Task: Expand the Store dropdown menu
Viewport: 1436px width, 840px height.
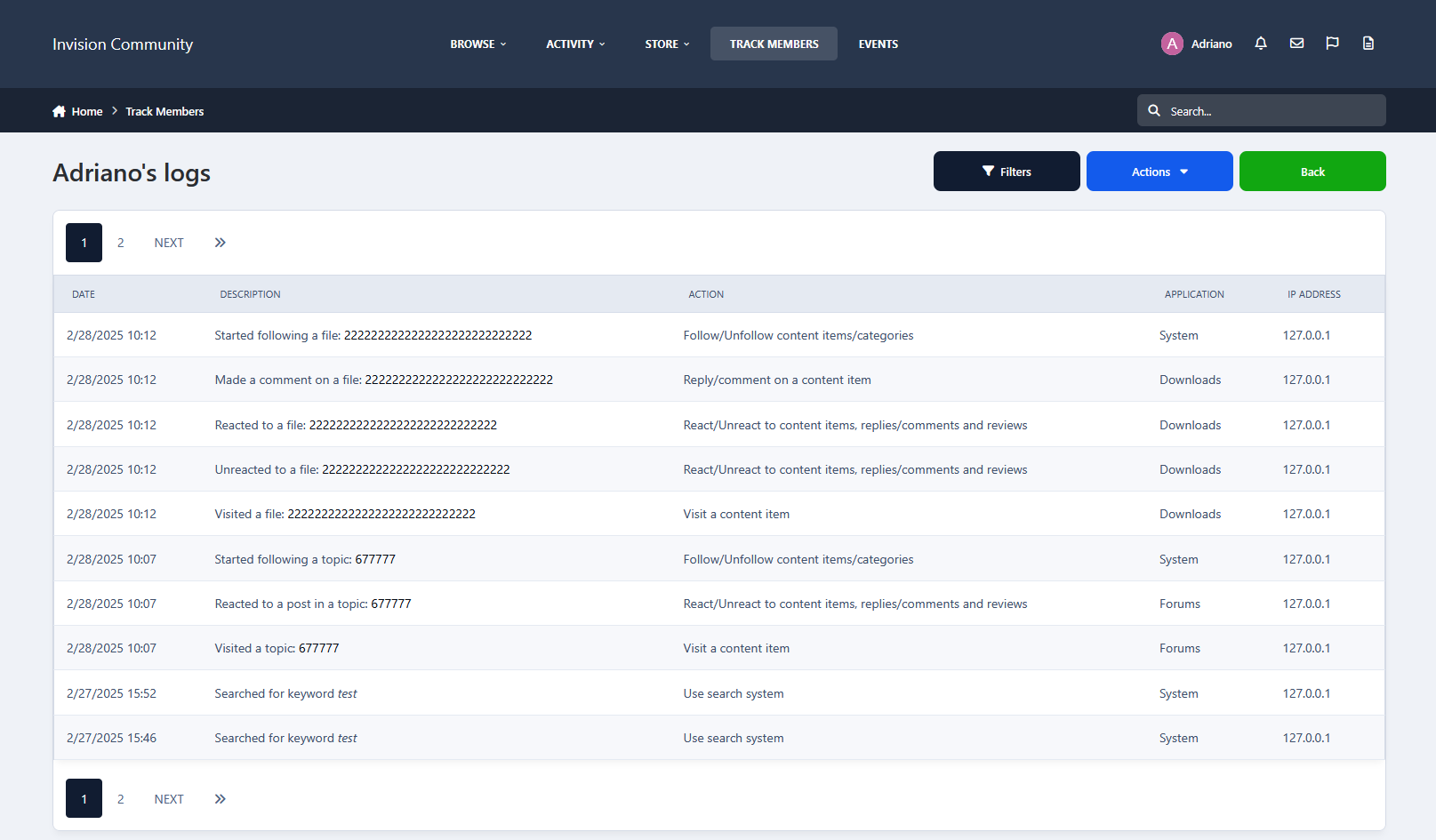Action: coord(667,44)
